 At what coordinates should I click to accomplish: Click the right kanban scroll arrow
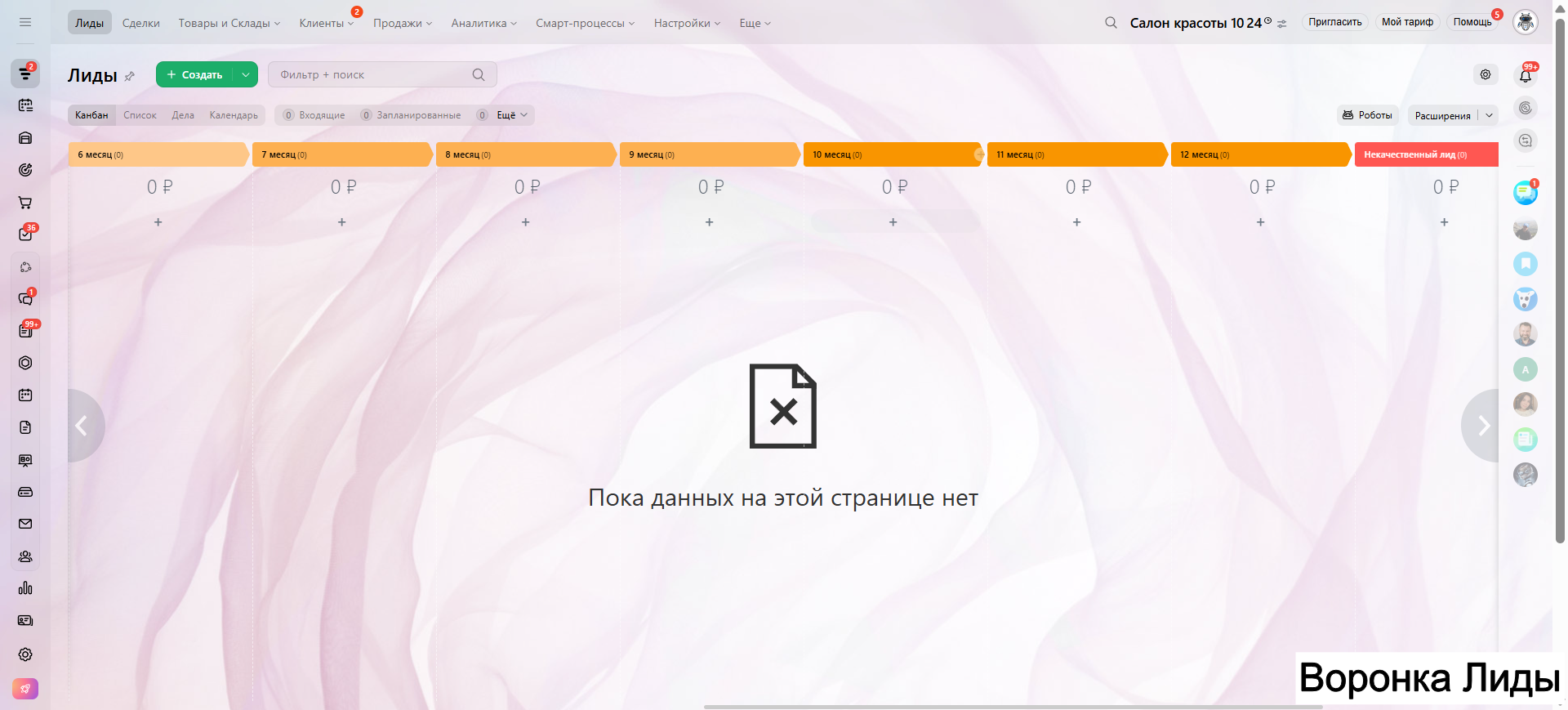point(1481,426)
